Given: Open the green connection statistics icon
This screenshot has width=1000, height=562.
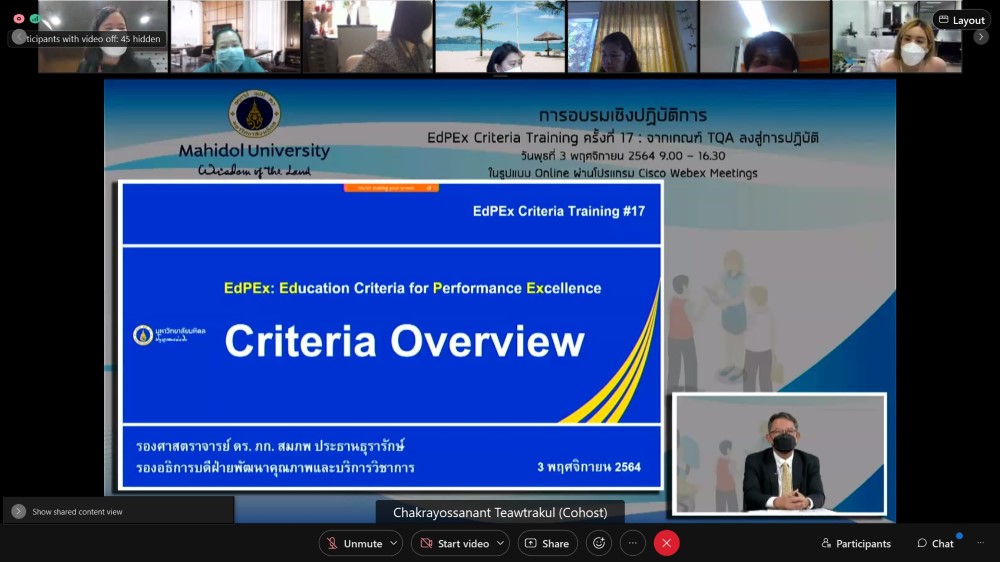Looking at the screenshot, I should pyautogui.click(x=35, y=18).
